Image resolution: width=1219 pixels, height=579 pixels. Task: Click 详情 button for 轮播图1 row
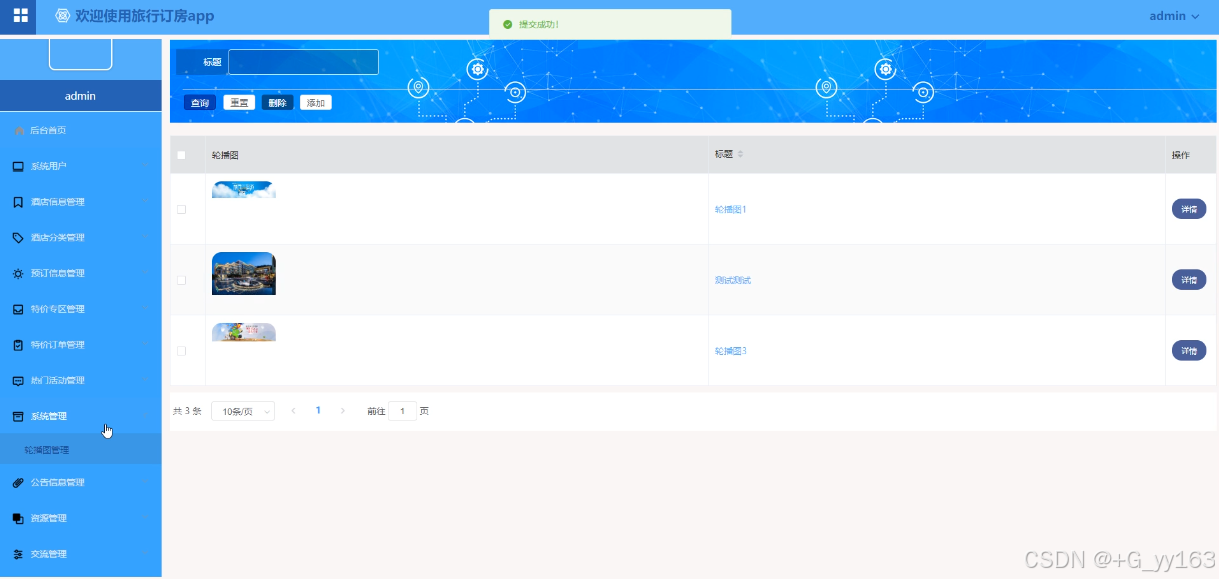tap(1189, 209)
